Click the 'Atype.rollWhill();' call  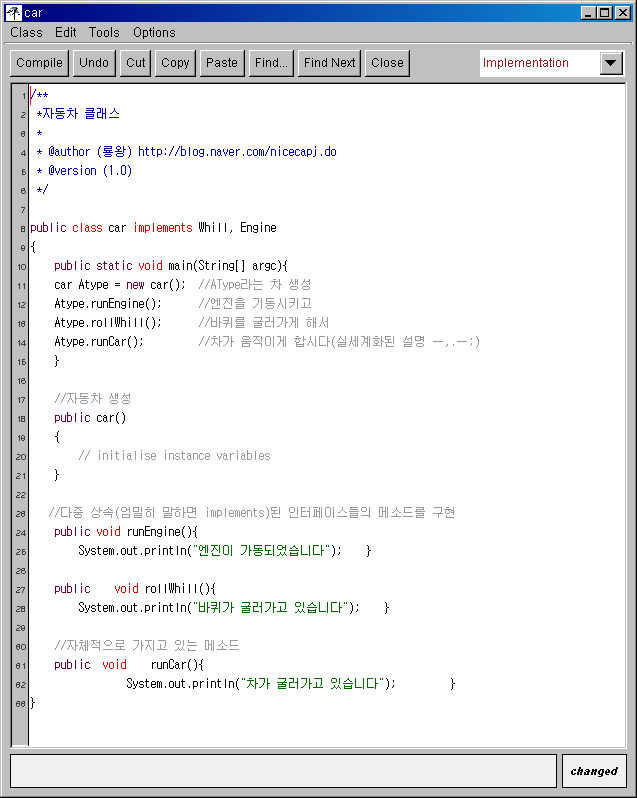click(x=108, y=323)
